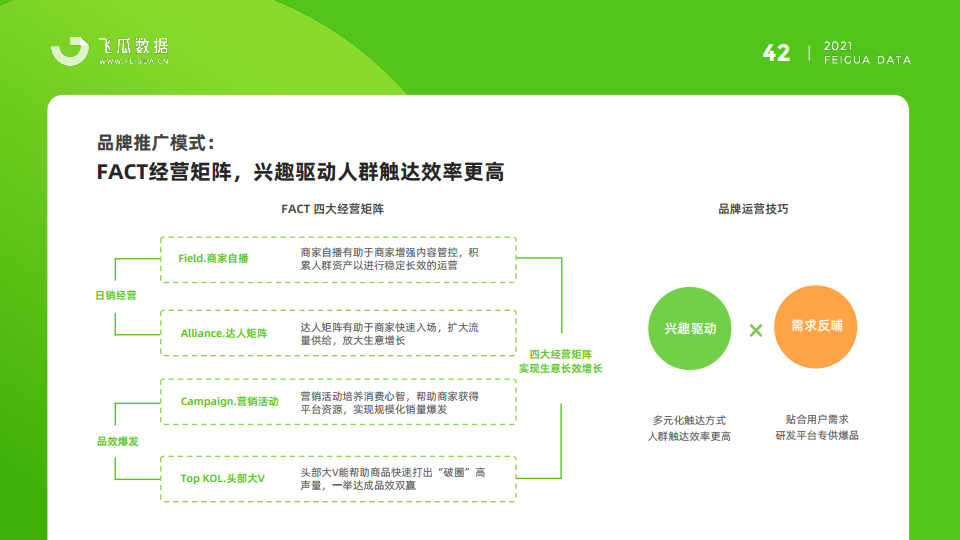960x540 pixels.
Task: Click the orange 需求反哺 circle
Action: 816,327
